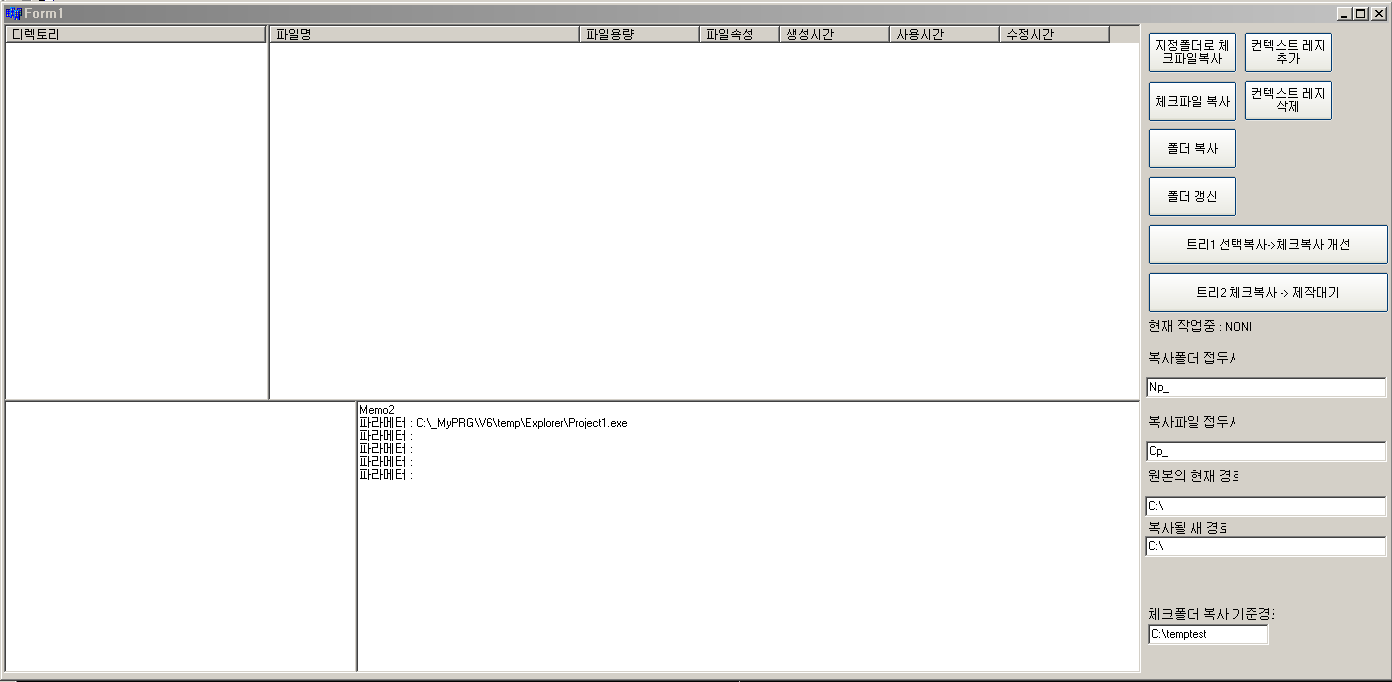Click the 복사파일 접두사 field containing Cp_
The image size is (1392, 682).
coord(1266,451)
